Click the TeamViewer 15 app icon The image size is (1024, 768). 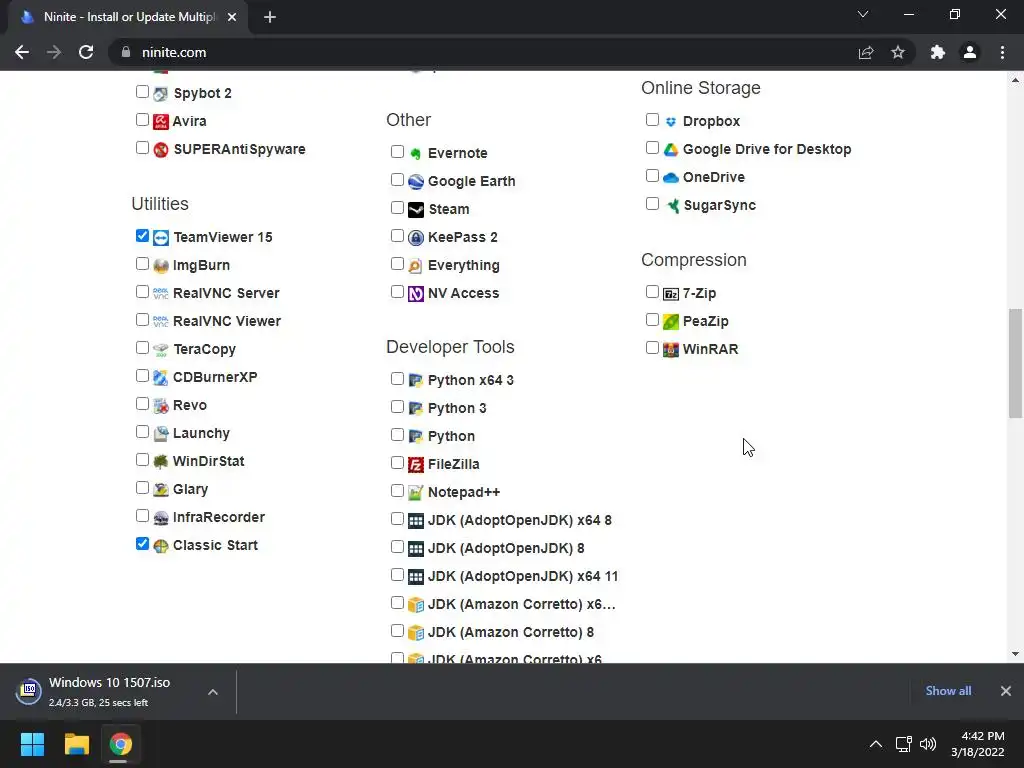click(161, 238)
